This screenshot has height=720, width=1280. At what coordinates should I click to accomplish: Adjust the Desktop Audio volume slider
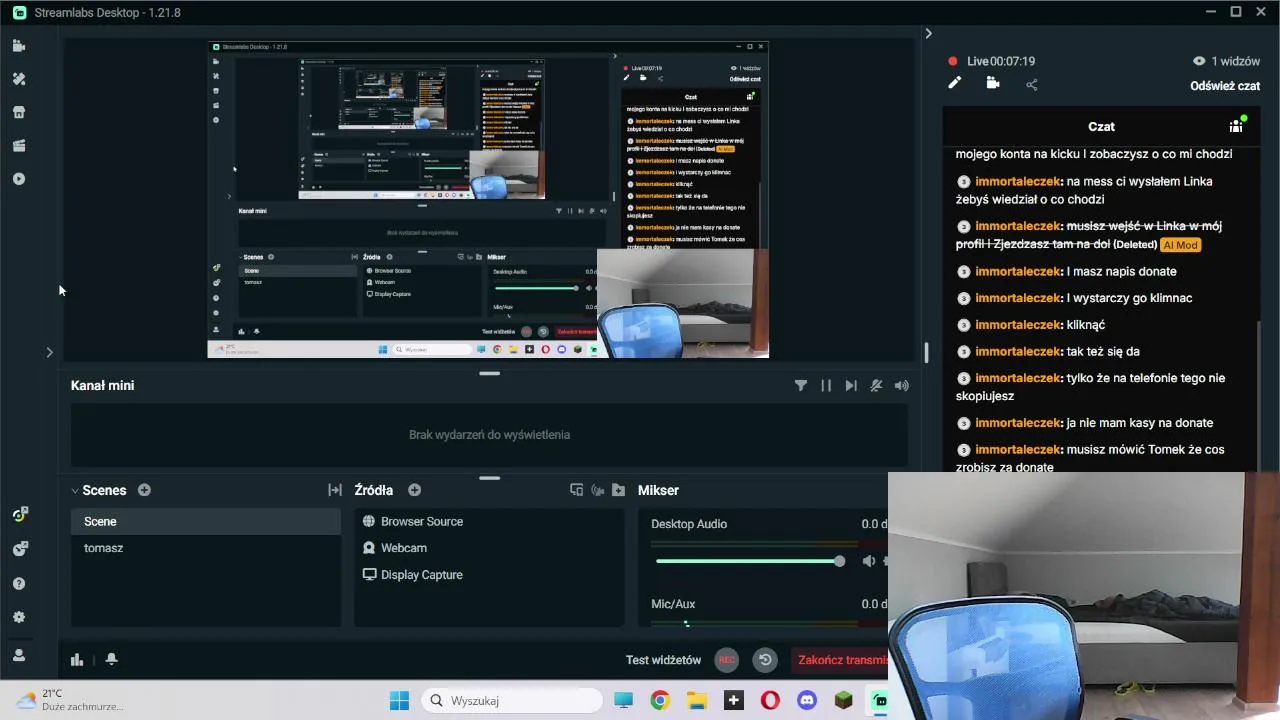pyautogui.click(x=750, y=562)
